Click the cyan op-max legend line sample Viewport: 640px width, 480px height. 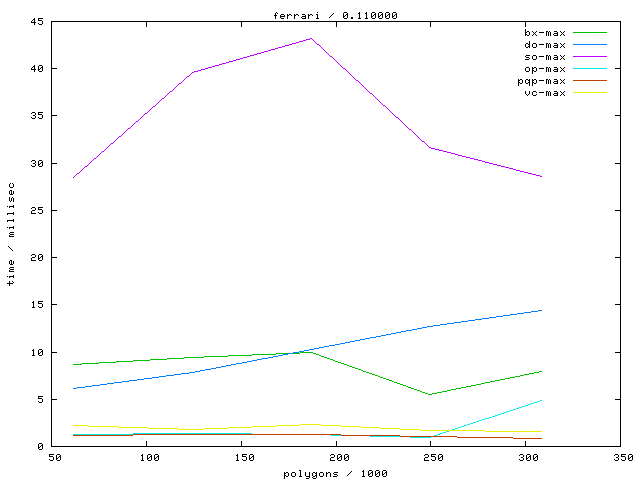(590, 69)
